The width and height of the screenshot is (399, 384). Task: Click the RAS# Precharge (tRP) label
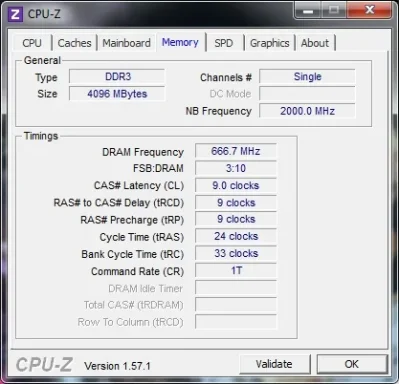(x=132, y=220)
